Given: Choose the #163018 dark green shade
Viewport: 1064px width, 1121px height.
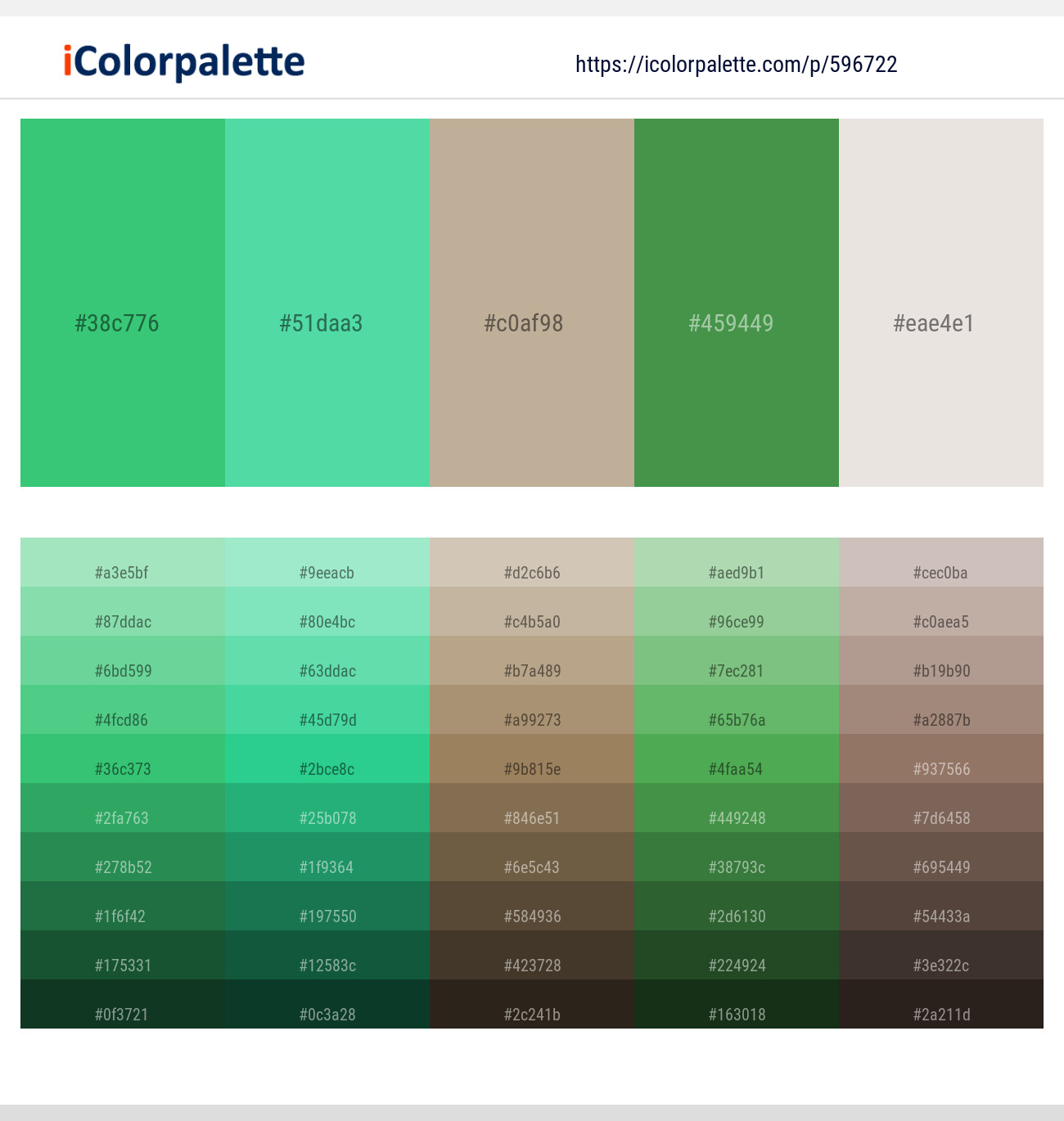Looking at the screenshot, I should tap(737, 1005).
